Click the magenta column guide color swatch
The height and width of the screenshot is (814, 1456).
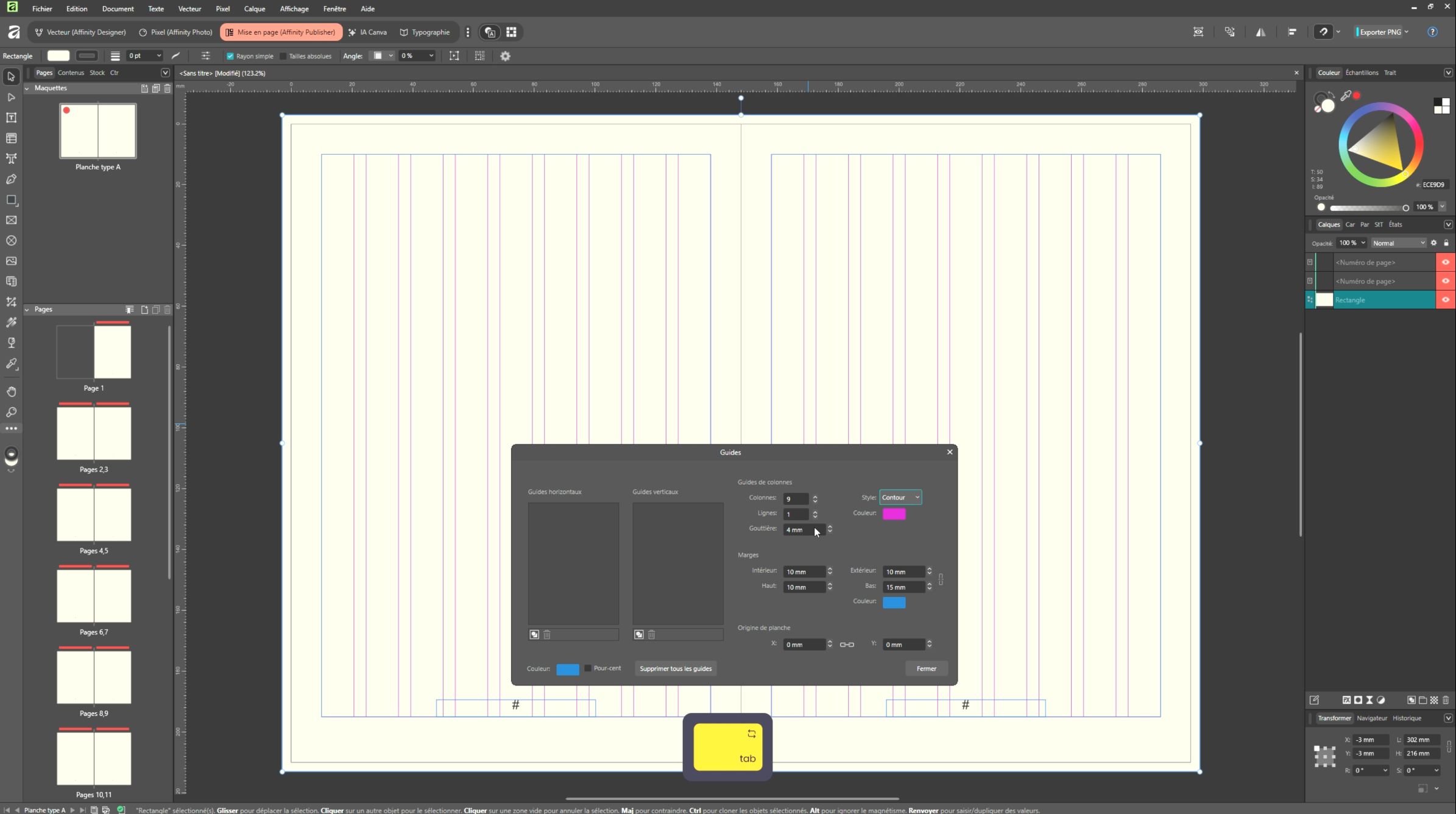[x=894, y=514]
